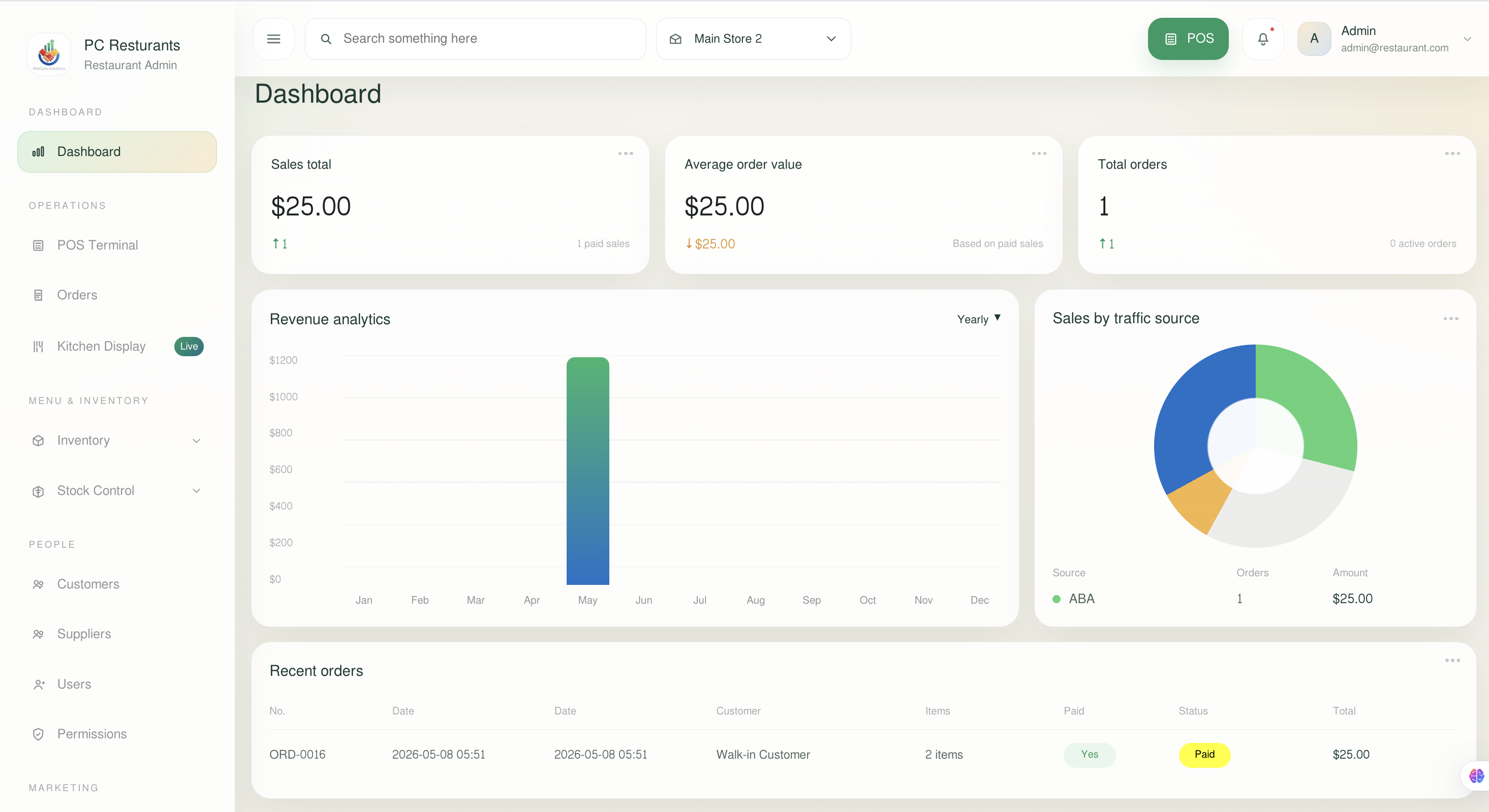Click the Live badge on Kitchen Display

pos(189,347)
